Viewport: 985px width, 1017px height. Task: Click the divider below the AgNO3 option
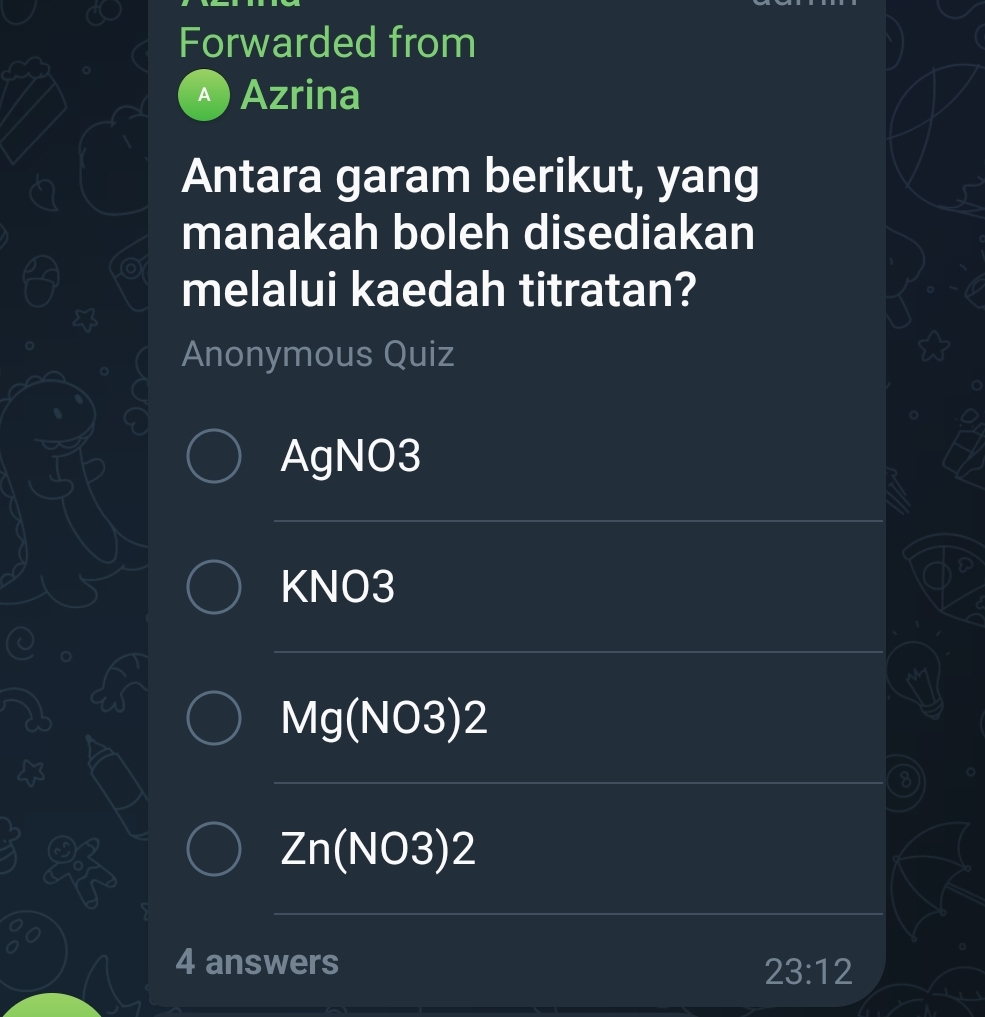[578, 518]
